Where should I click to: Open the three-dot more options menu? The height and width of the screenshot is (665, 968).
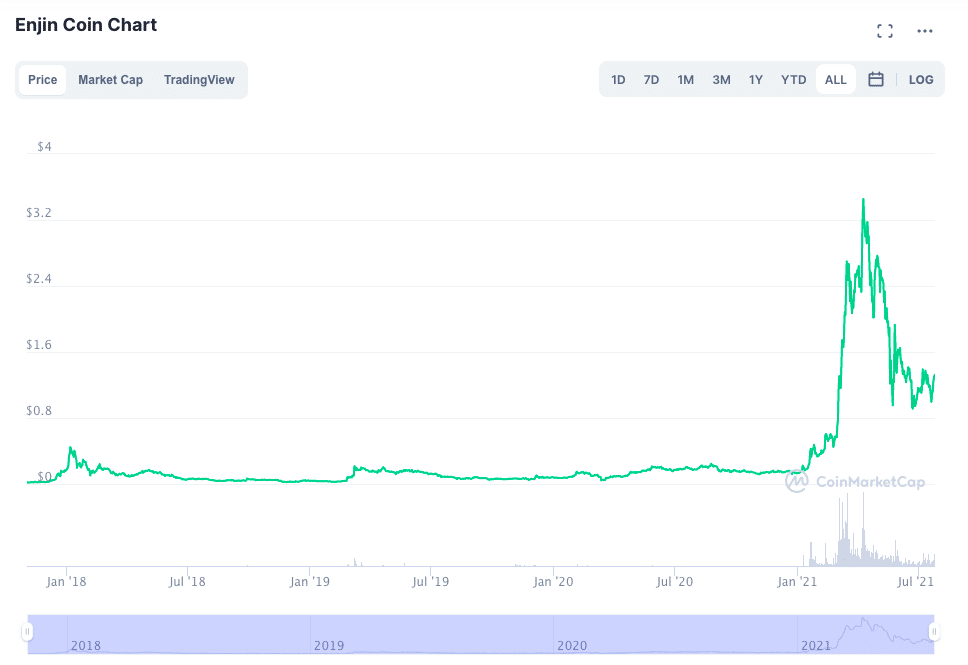(925, 31)
